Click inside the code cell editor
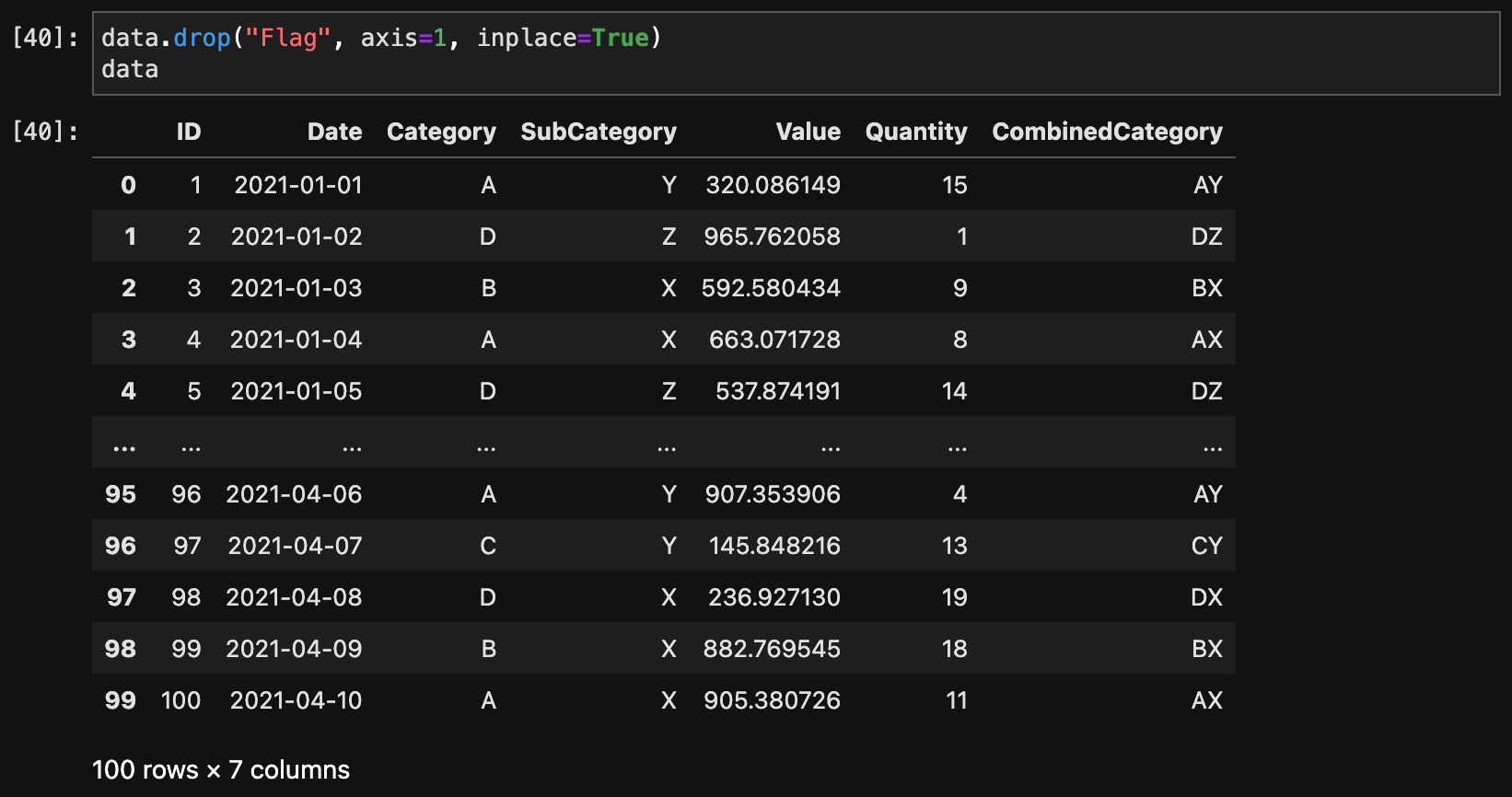The image size is (1512, 797). click(x=797, y=53)
